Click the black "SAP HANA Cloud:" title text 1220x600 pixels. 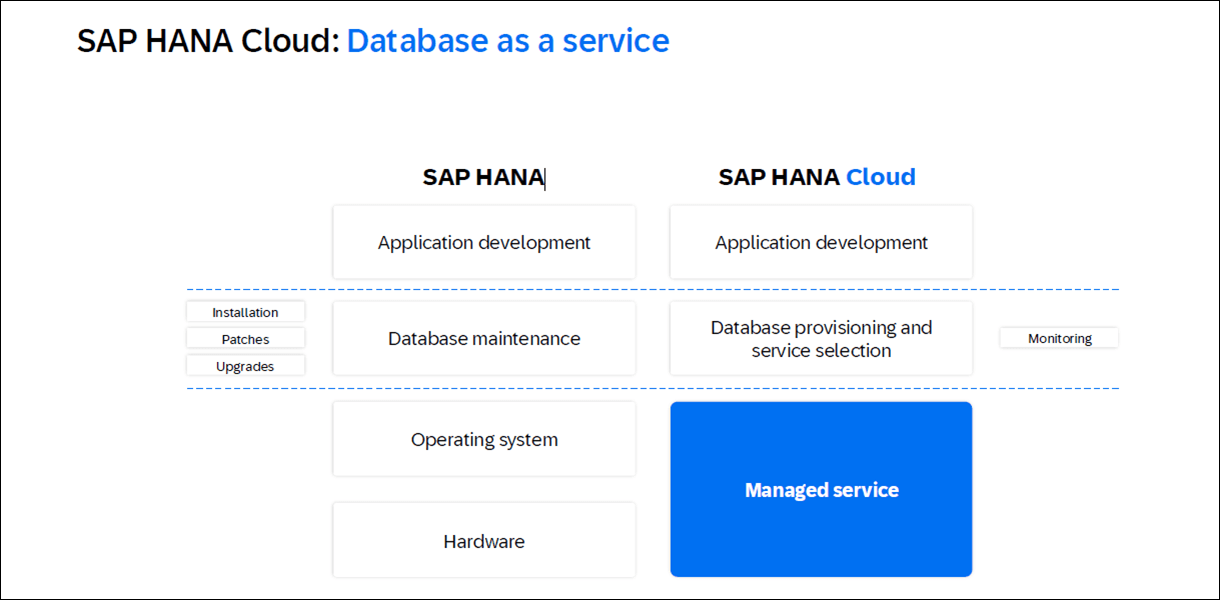click(x=208, y=41)
